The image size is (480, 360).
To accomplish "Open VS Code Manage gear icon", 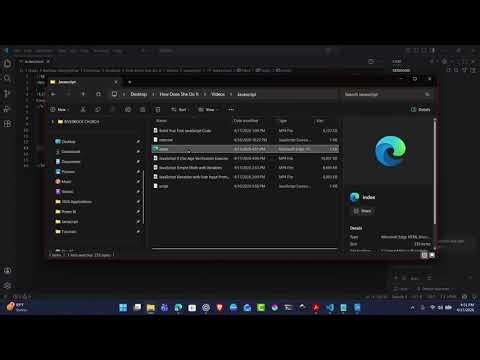I will 7,286.
